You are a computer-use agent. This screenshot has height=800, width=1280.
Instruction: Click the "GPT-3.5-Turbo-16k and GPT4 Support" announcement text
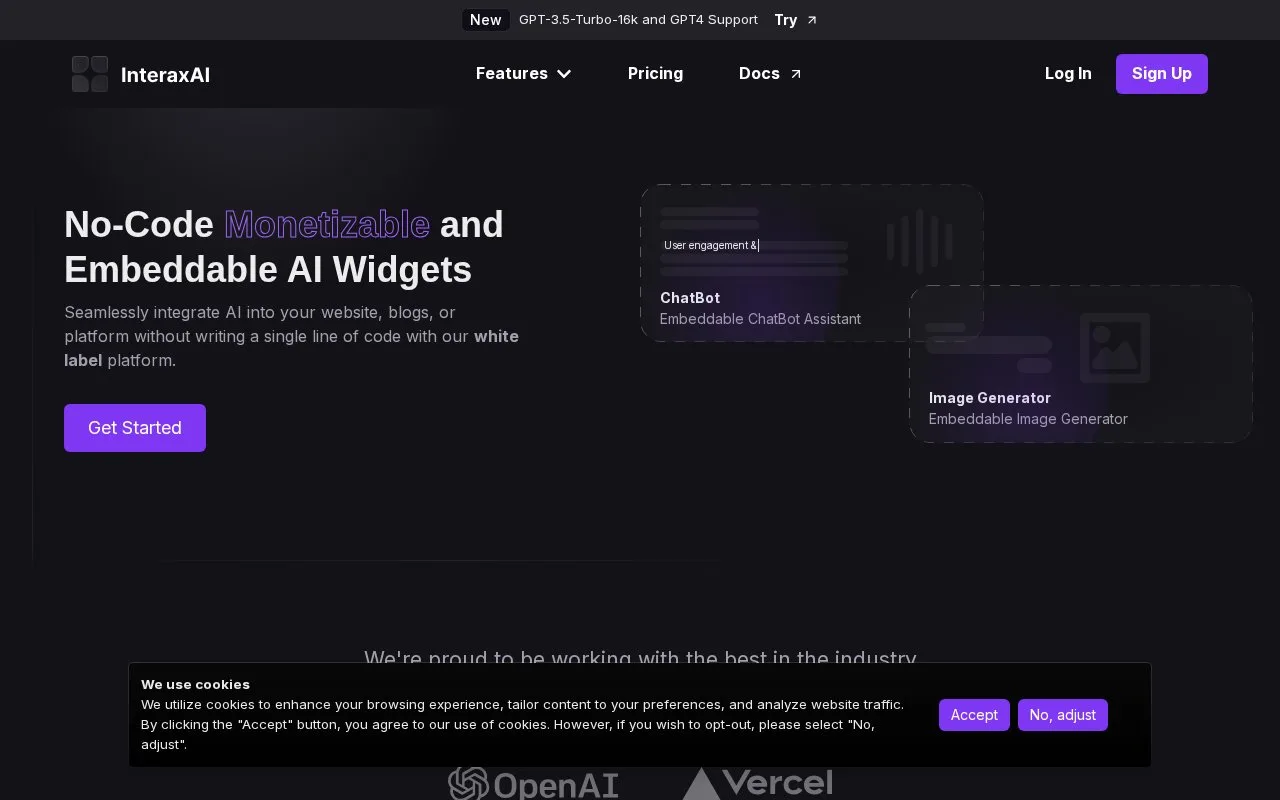[x=638, y=20]
